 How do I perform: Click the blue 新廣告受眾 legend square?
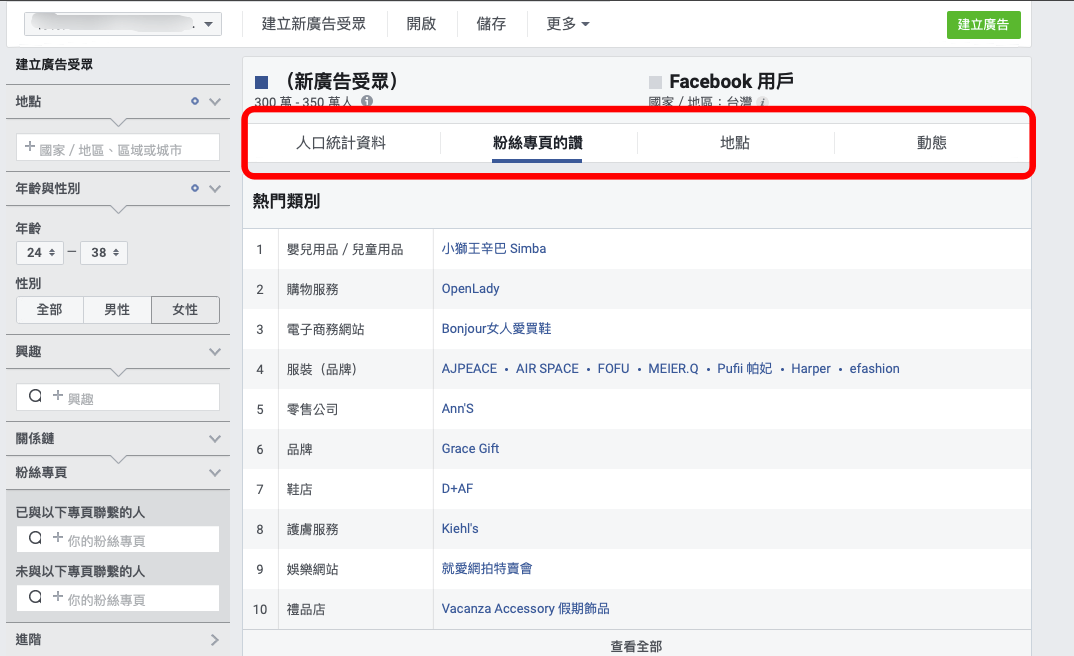click(x=261, y=83)
